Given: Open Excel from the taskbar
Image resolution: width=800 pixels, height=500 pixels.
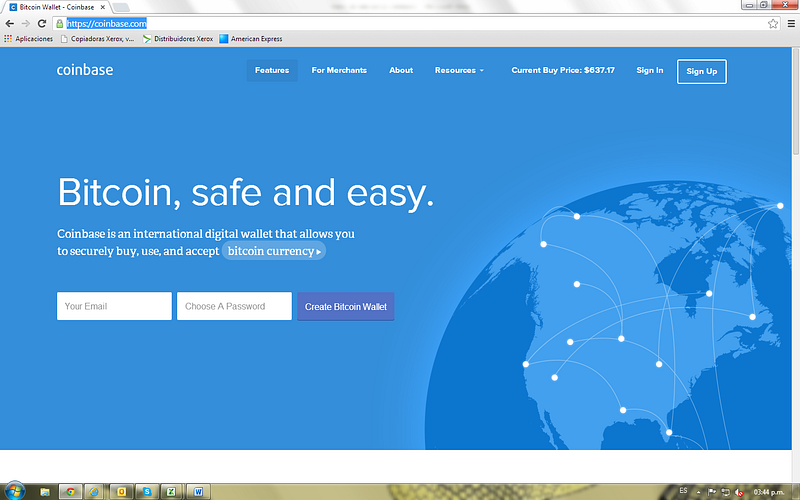Looking at the screenshot, I should pos(172,492).
